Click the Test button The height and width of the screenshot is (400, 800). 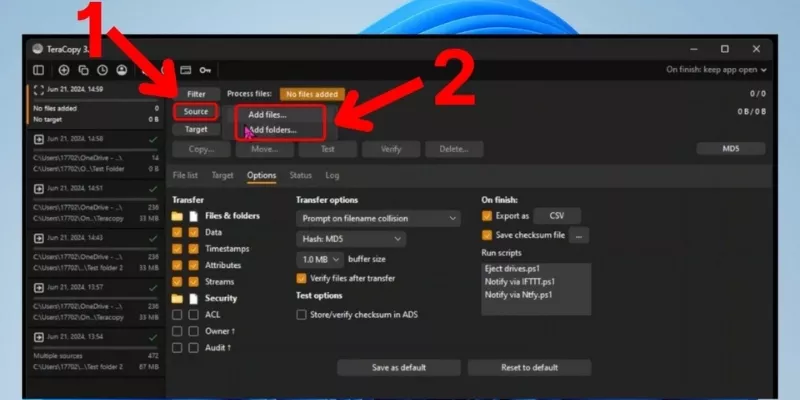pos(328,149)
